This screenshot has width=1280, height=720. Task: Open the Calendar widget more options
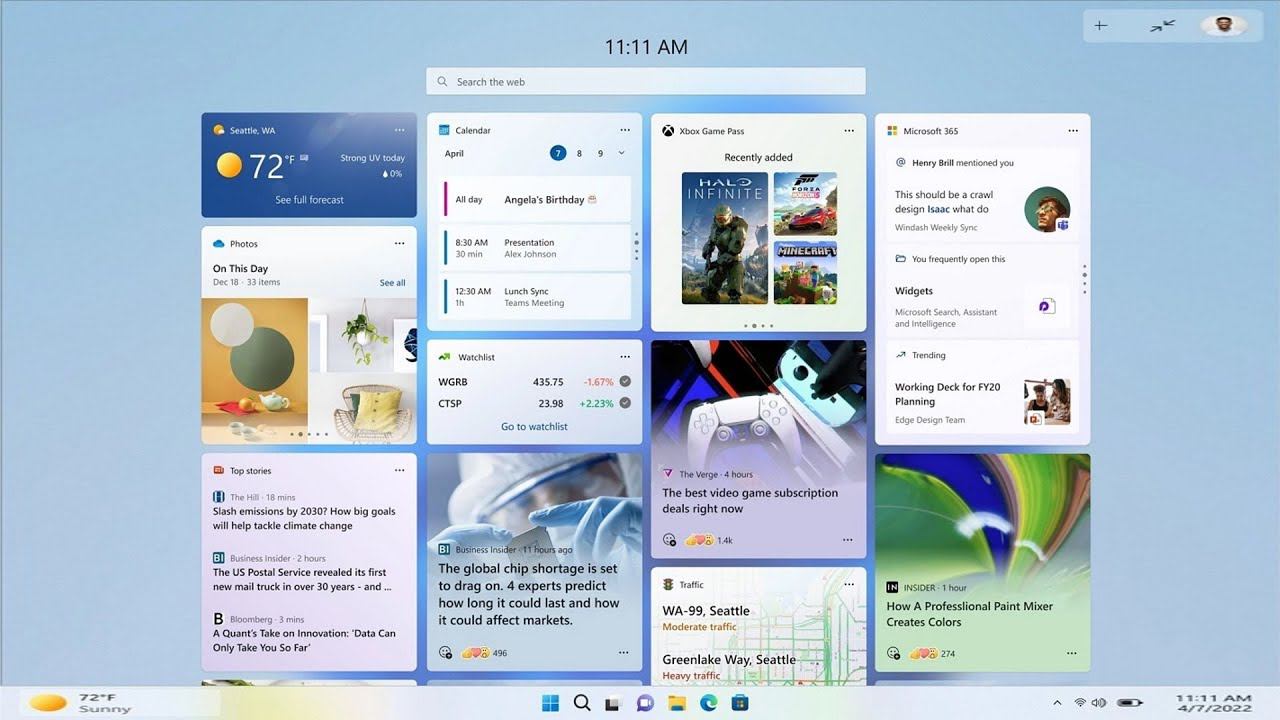[625, 130]
